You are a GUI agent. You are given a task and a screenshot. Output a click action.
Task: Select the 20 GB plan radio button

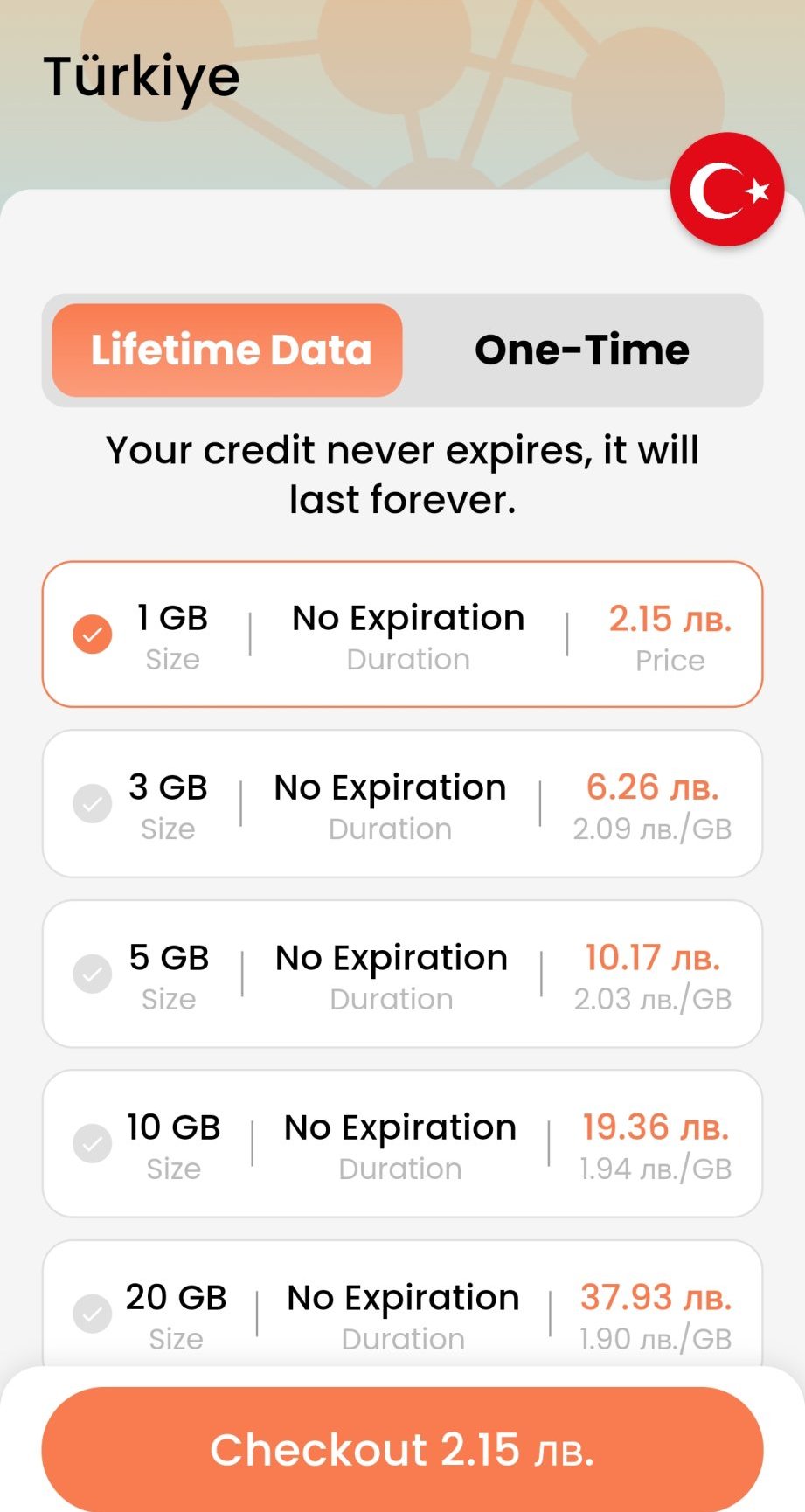click(92, 1313)
